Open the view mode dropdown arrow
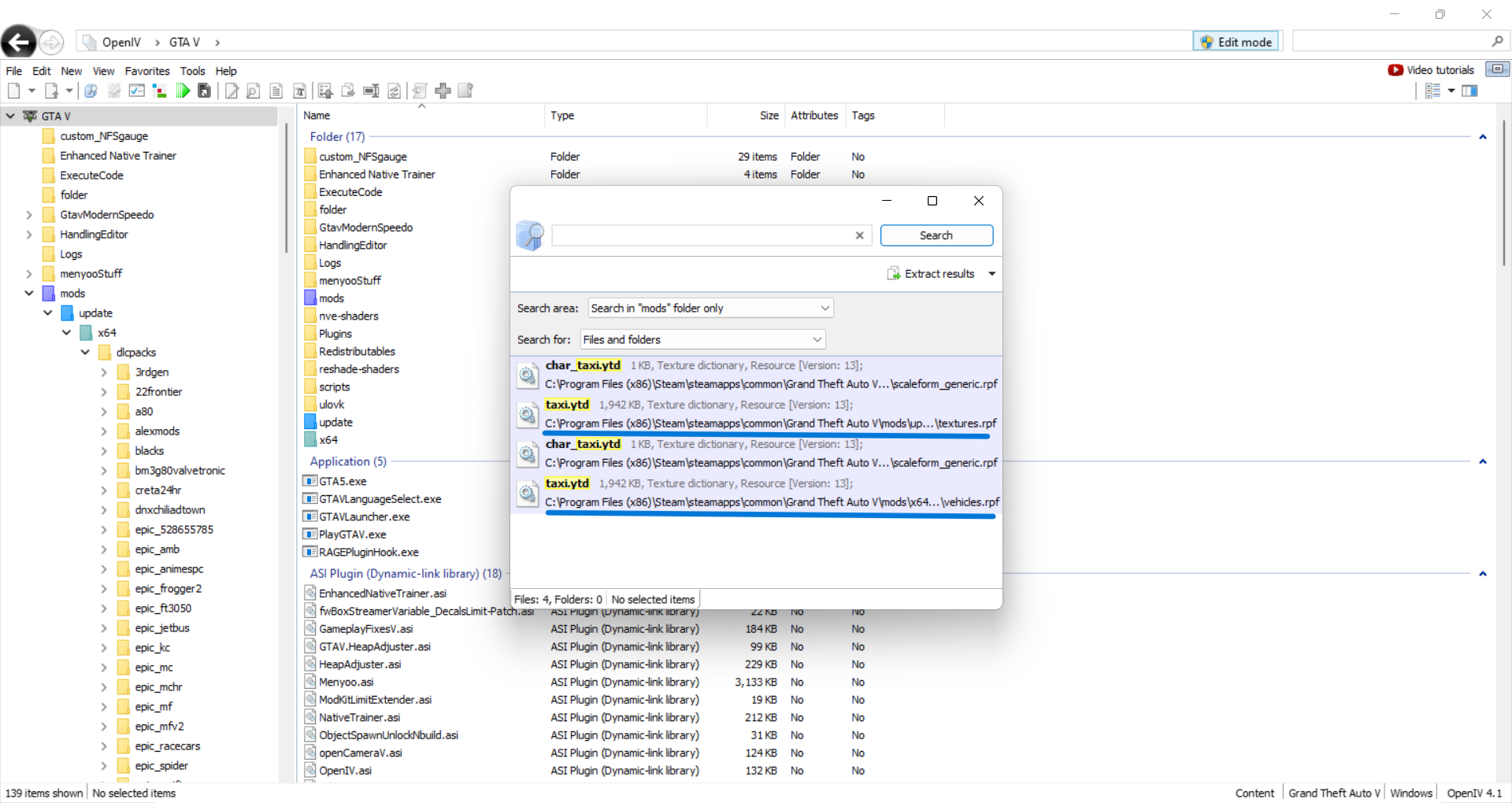1512x803 pixels. 1451,91
